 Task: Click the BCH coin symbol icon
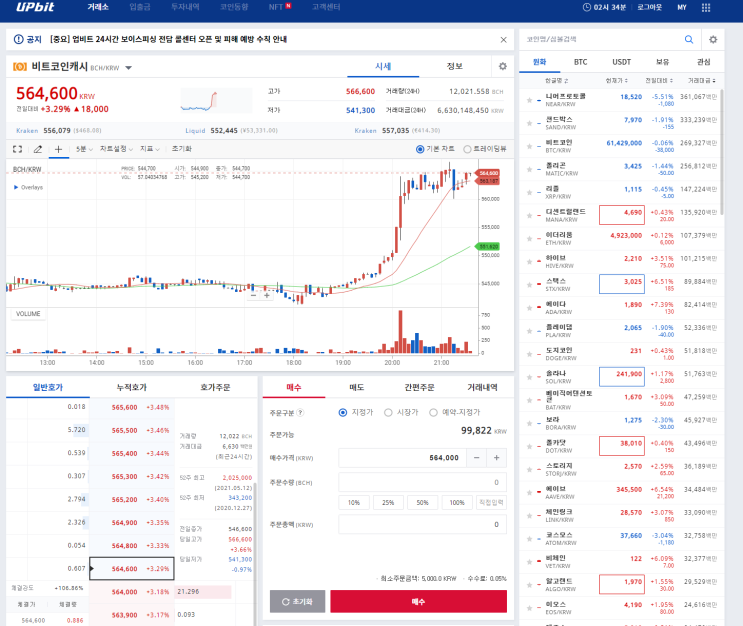(x=20, y=67)
